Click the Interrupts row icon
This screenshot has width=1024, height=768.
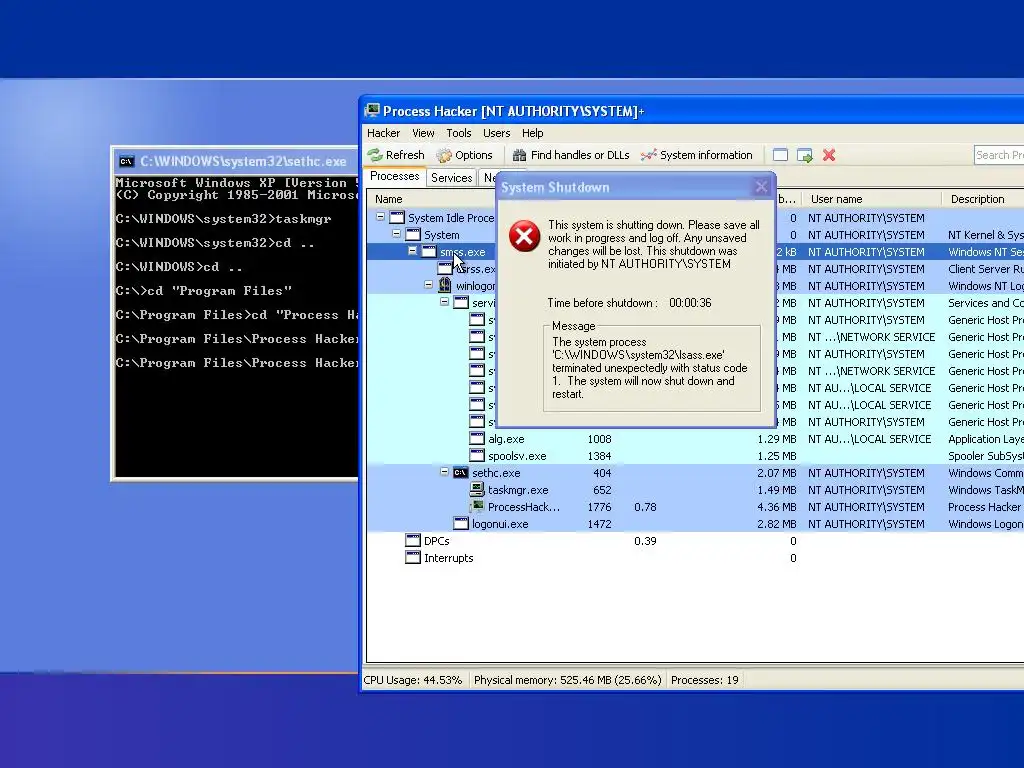(x=413, y=558)
